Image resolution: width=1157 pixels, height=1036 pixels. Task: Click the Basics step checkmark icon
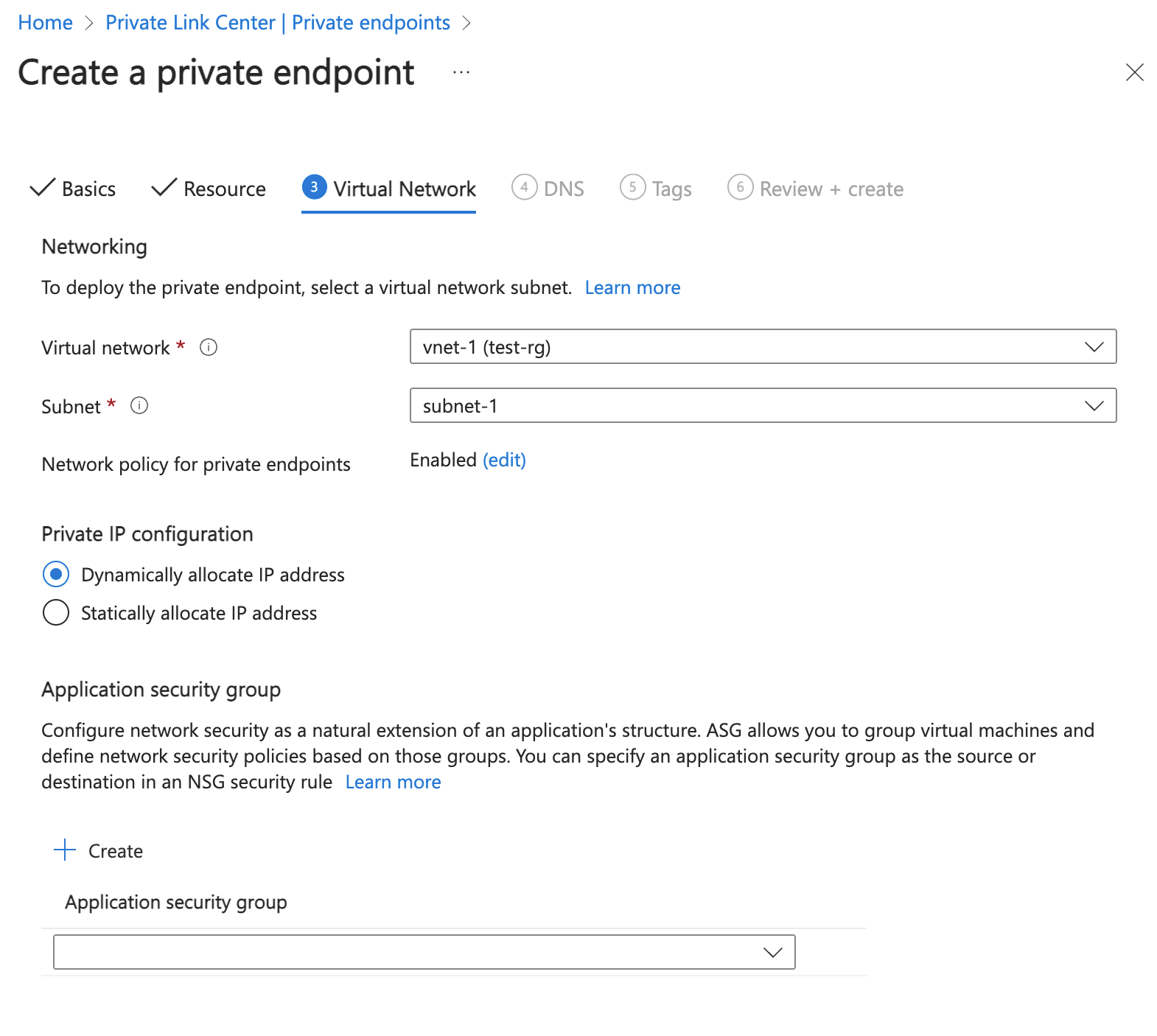click(x=41, y=188)
